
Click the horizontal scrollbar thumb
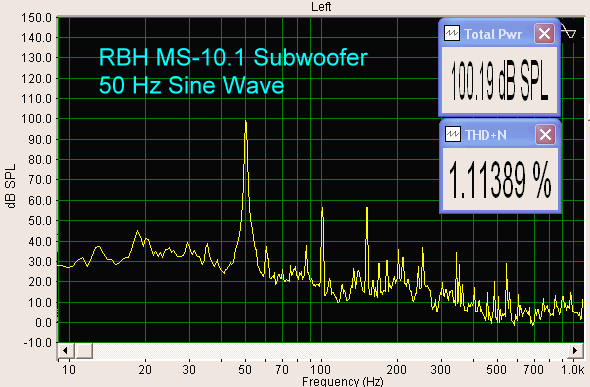point(83,351)
